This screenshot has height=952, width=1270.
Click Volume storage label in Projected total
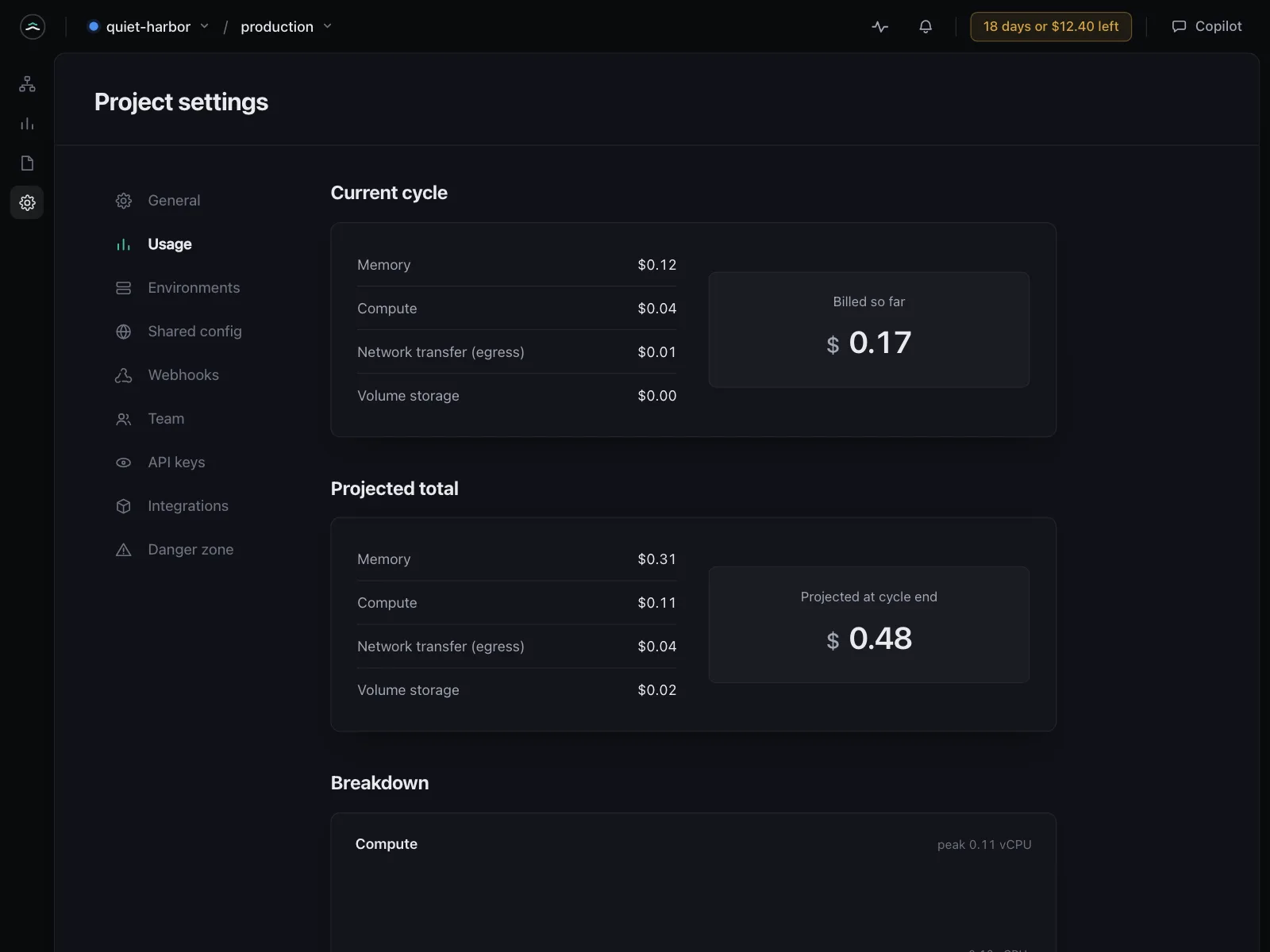point(408,690)
